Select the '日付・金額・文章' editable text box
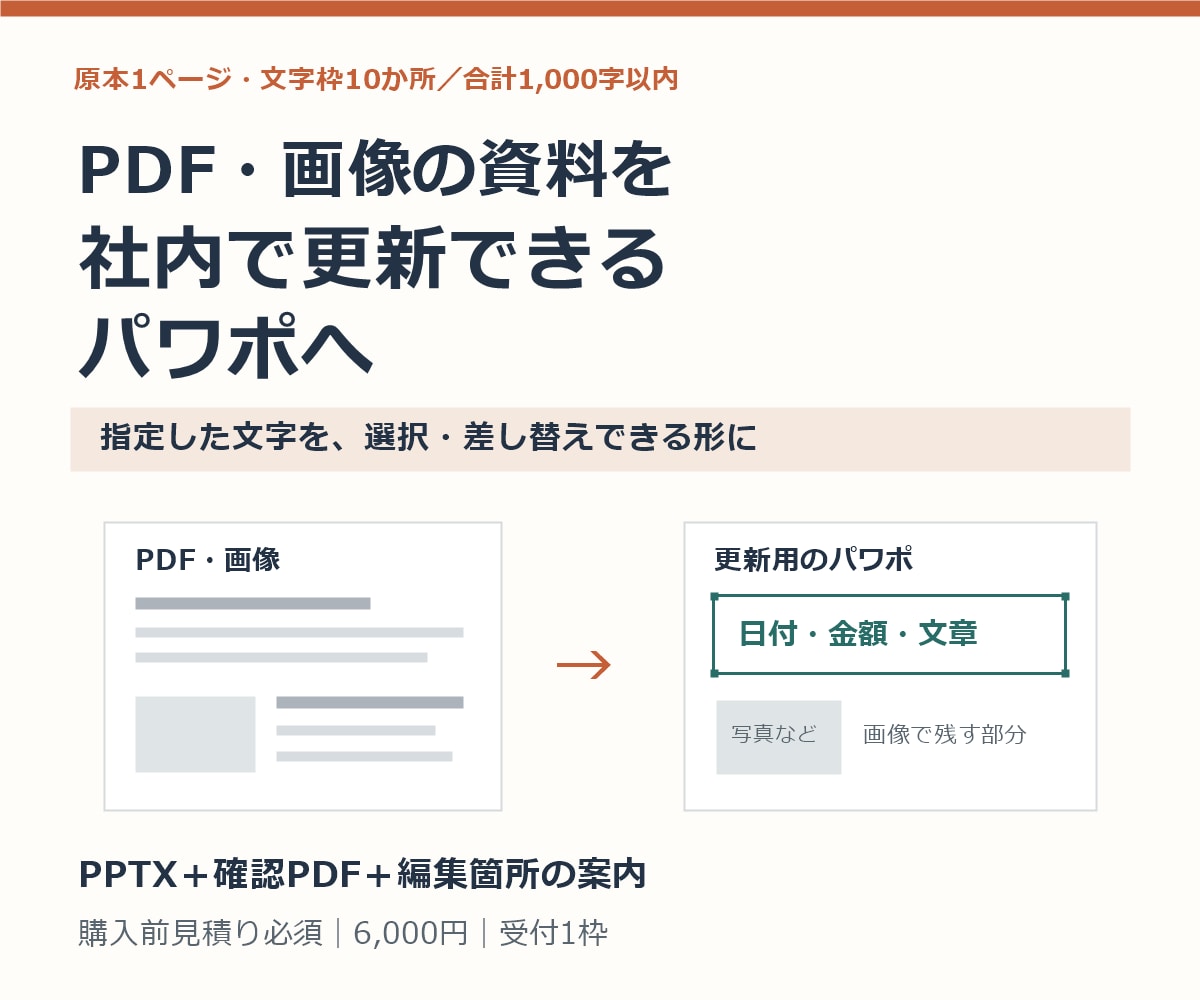 point(890,635)
